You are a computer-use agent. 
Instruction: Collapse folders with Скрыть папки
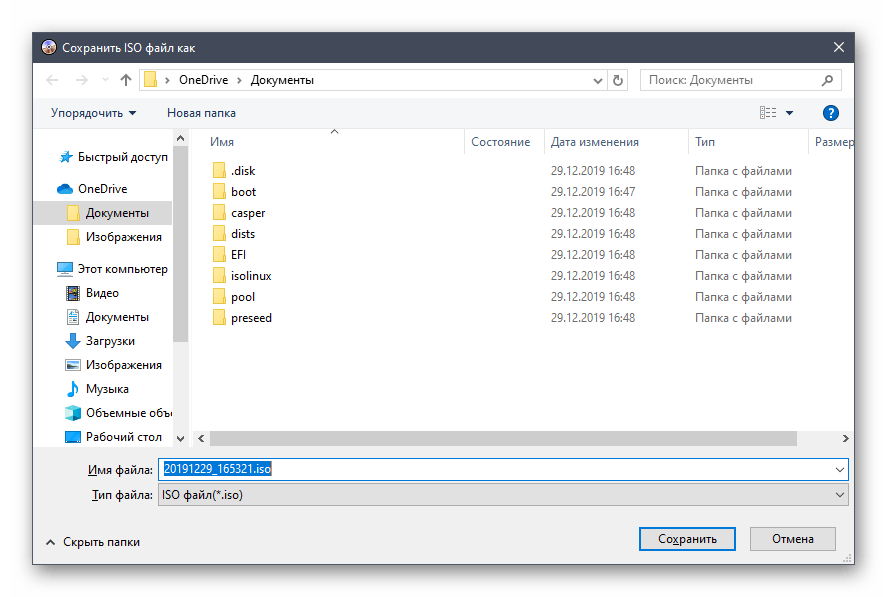coord(92,541)
